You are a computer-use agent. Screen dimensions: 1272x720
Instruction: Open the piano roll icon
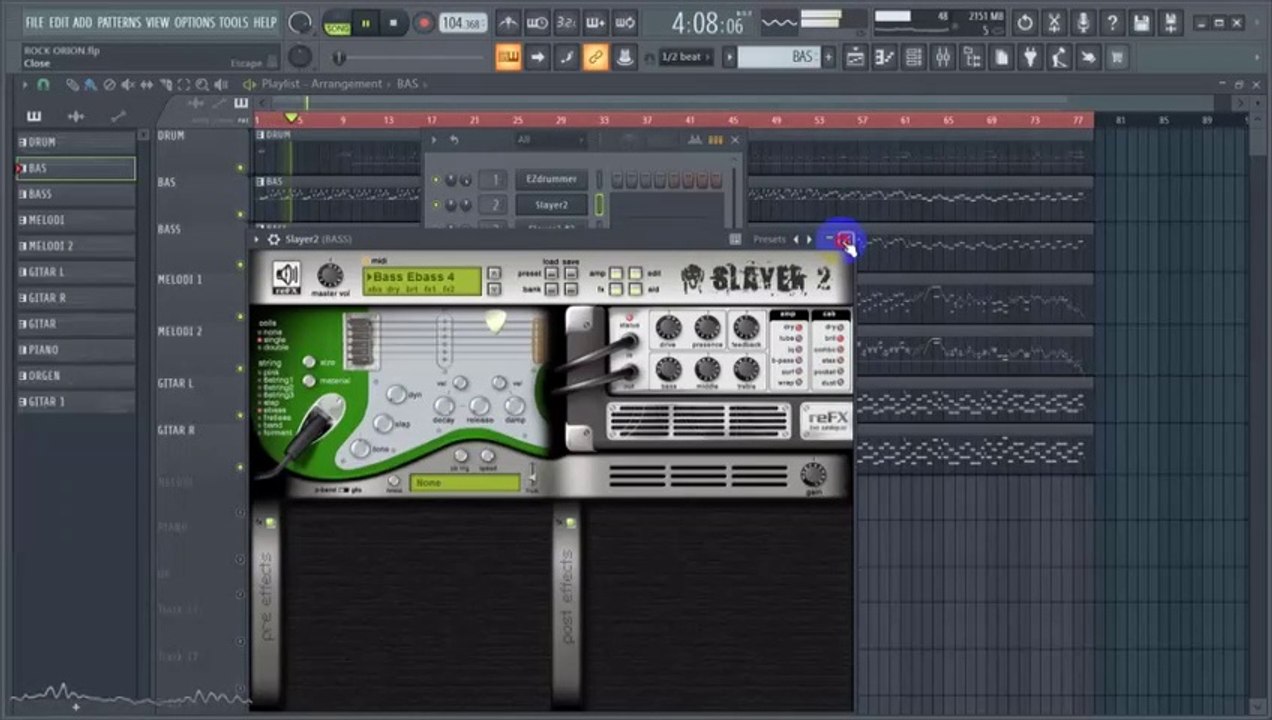884,58
